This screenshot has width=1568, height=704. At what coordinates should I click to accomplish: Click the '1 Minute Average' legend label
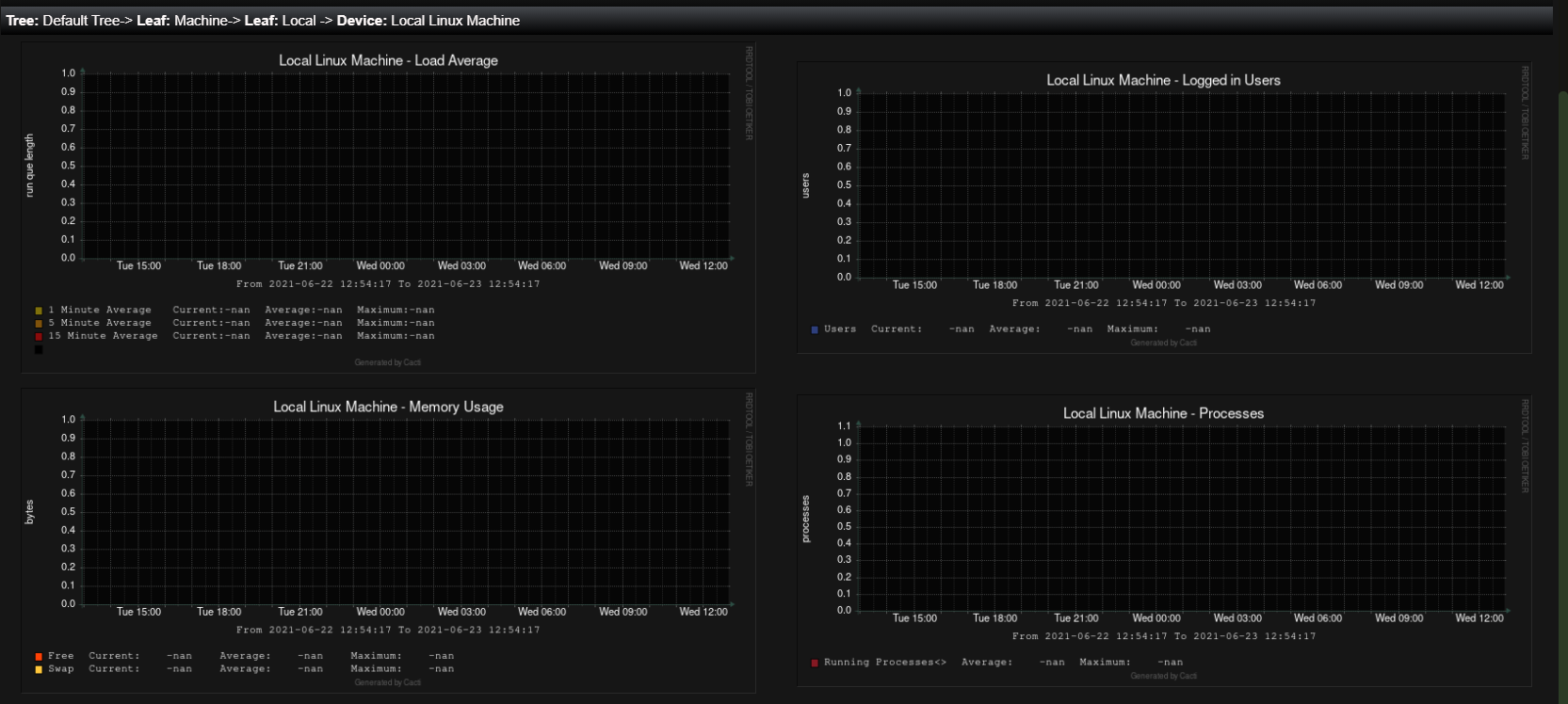[x=100, y=310]
